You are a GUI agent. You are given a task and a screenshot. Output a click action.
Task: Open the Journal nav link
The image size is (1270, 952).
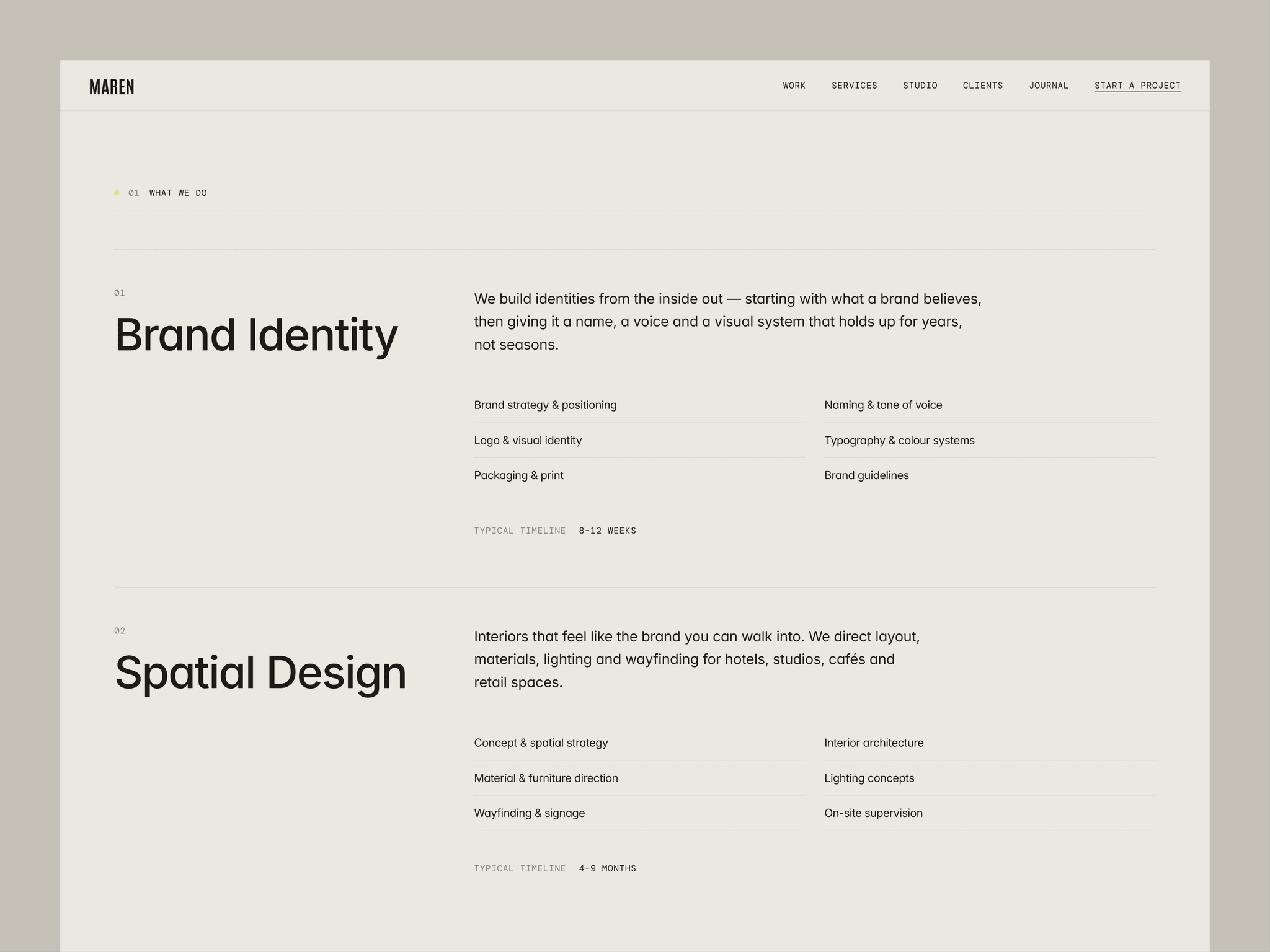(1049, 86)
